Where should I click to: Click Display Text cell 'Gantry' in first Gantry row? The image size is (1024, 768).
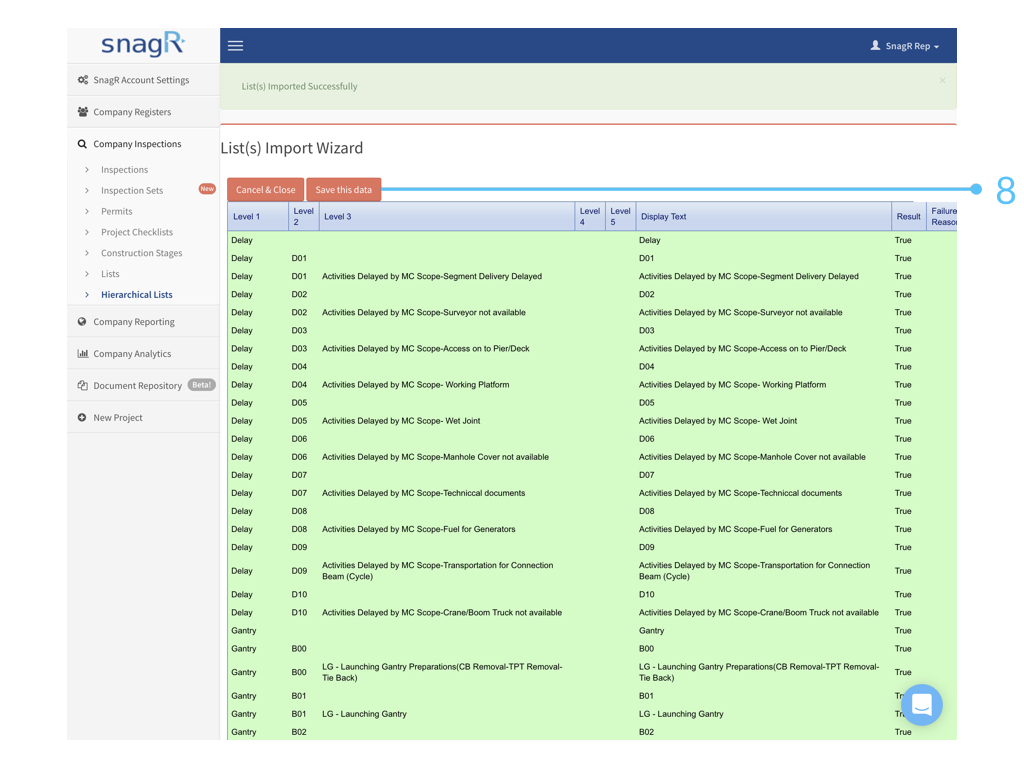pyautogui.click(x=651, y=631)
